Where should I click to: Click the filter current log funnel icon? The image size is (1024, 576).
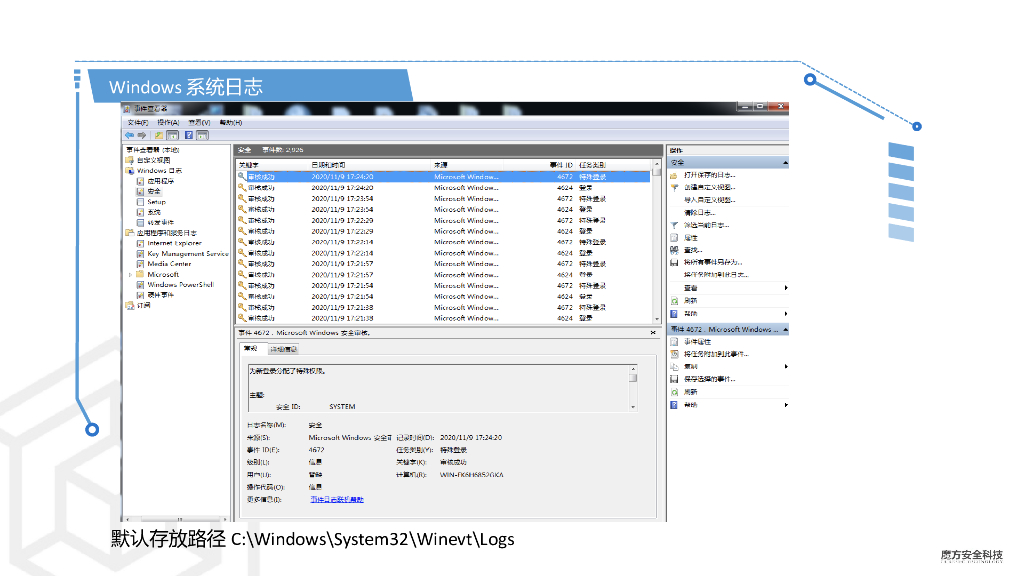pos(674,225)
